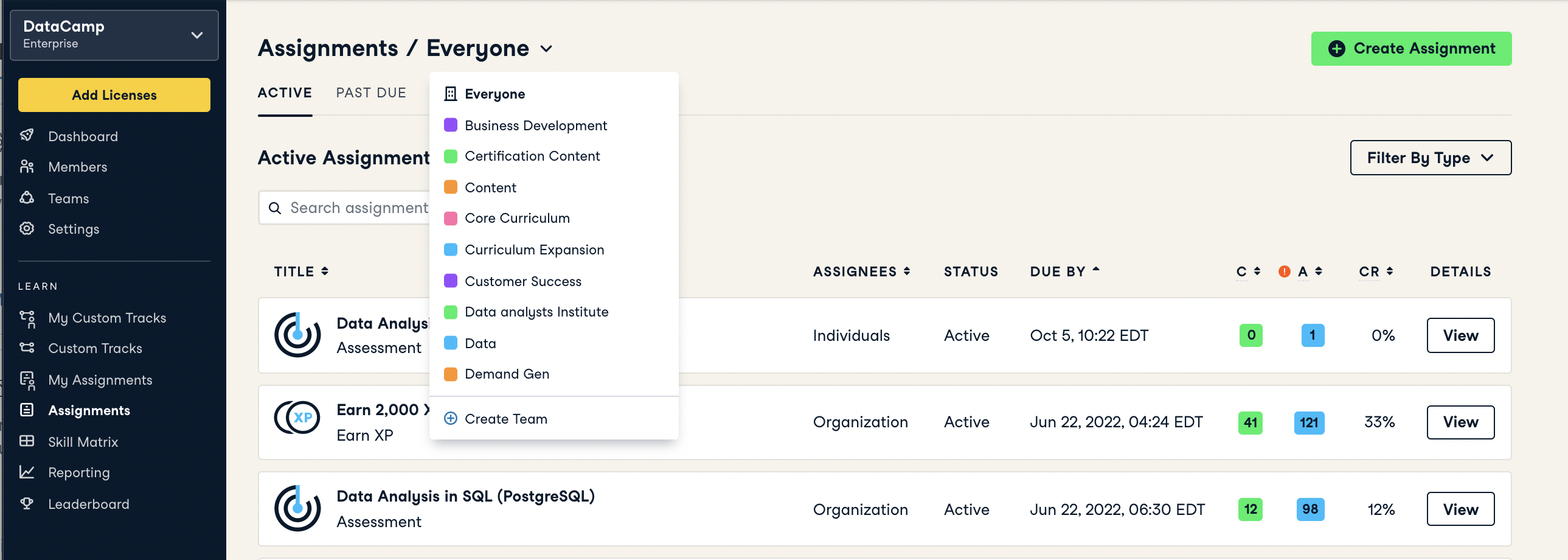Click the Data Analysis in SQL assessment icon
Viewport: 1568px width, 560px height.
click(297, 508)
